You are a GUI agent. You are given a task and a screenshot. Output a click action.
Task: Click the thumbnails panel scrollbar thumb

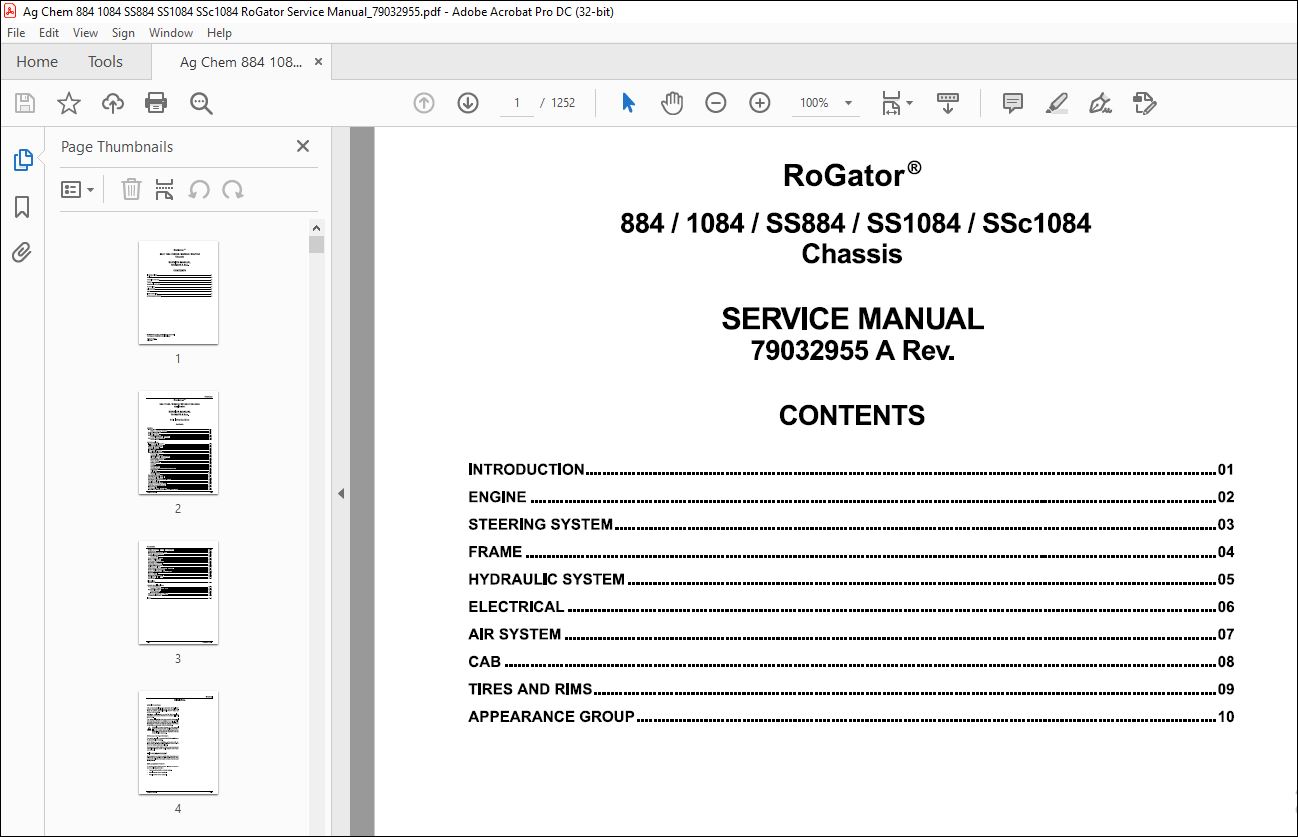(316, 245)
